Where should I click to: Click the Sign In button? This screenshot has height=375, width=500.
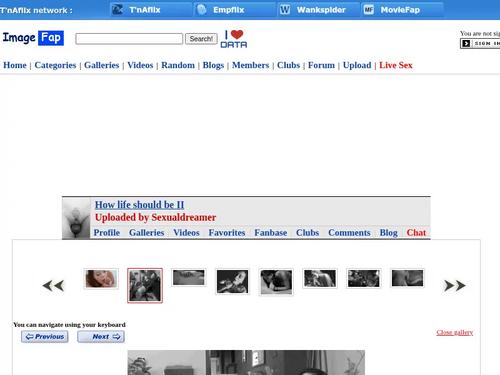pyautogui.click(x=480, y=43)
